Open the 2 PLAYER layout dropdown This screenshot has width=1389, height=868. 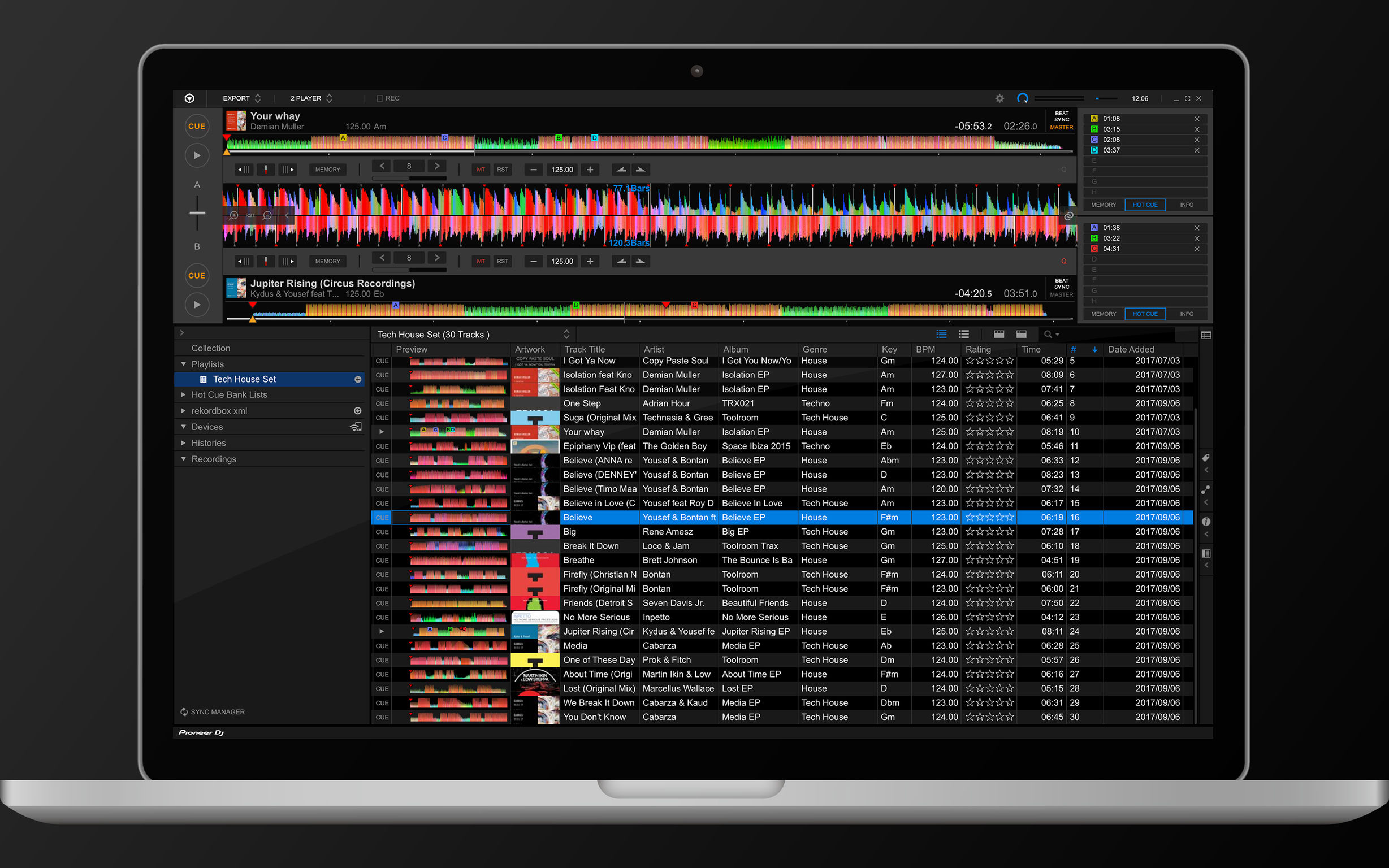(x=311, y=98)
